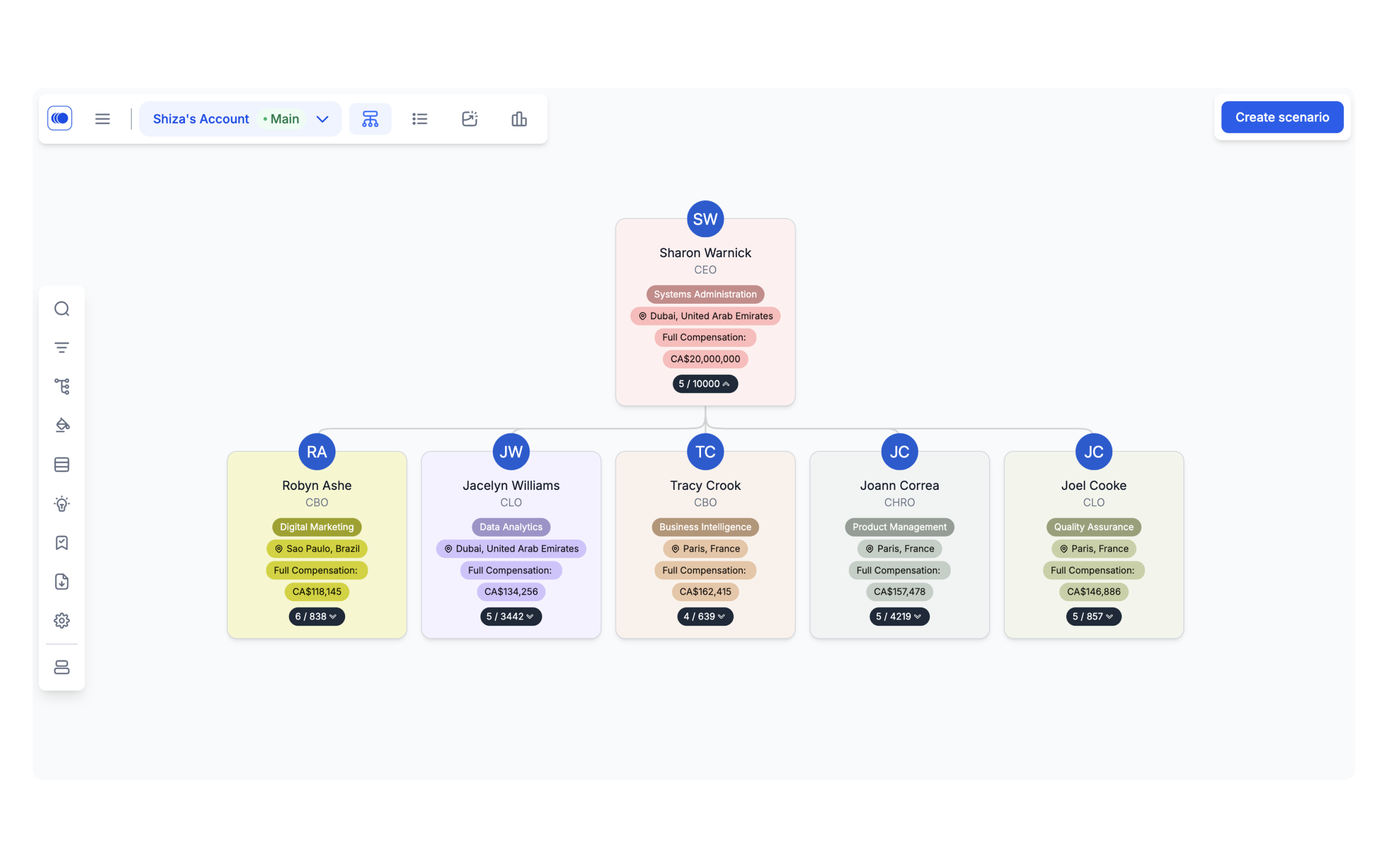
Task: Expand Tracy Crook's reporting chain
Action: tap(704, 615)
